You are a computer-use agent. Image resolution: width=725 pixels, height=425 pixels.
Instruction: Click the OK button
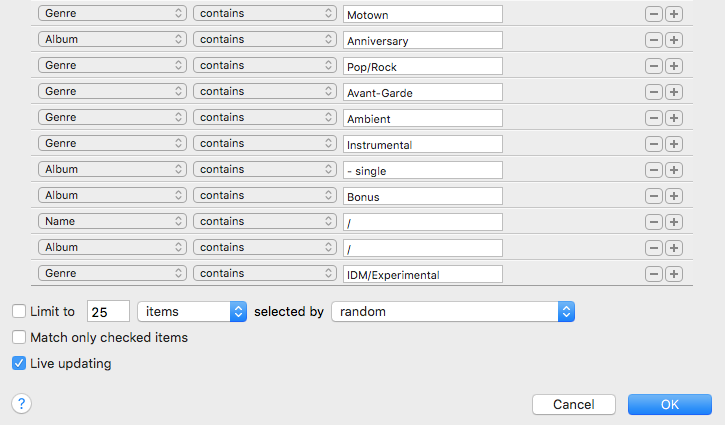click(670, 405)
